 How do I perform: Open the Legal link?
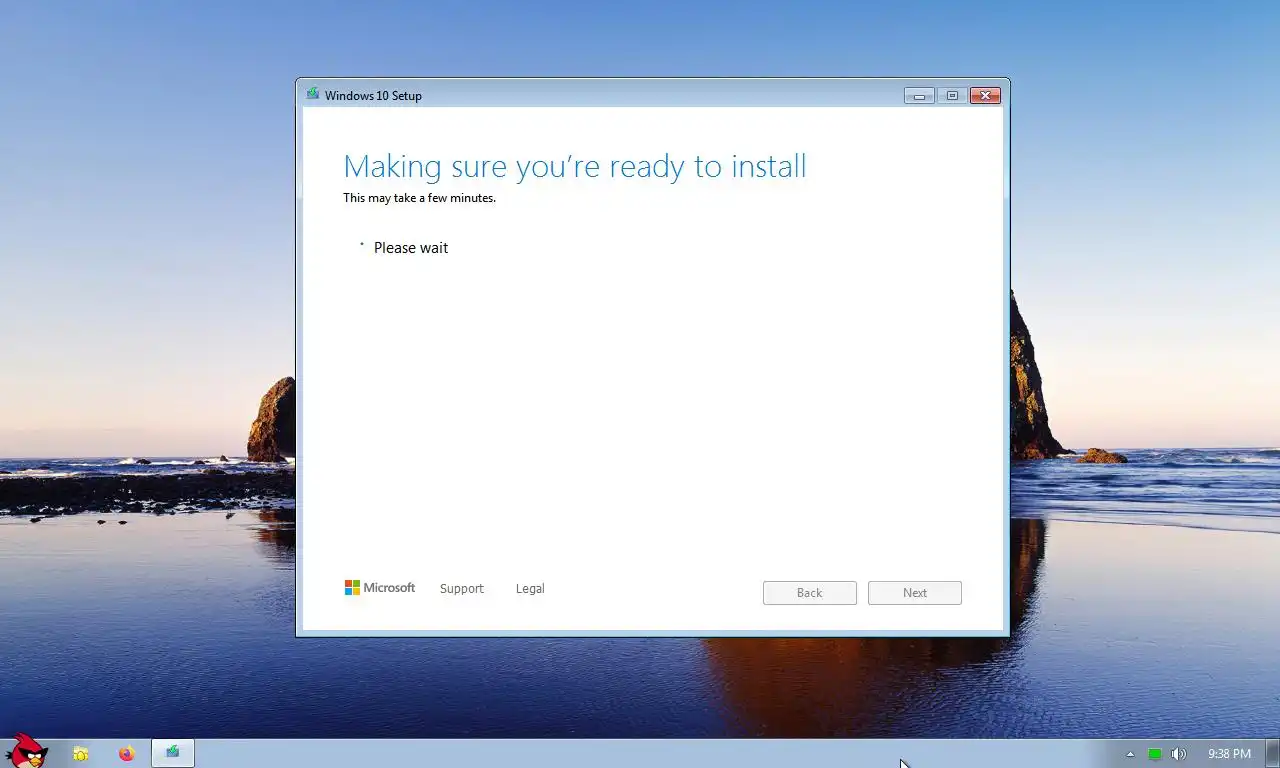(x=530, y=589)
